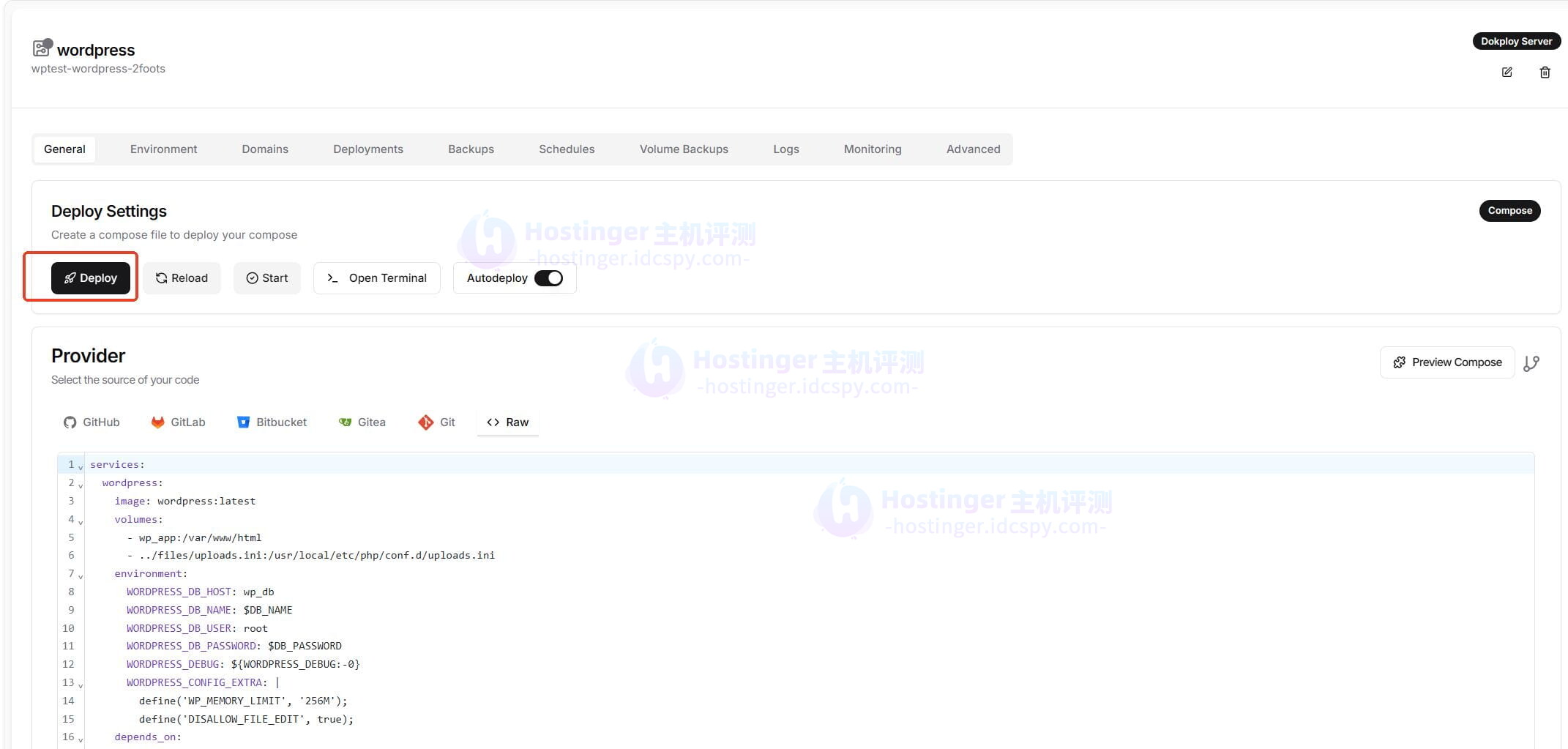The height and width of the screenshot is (749, 1568).
Task: Click the reload icon on the Reload button
Action: [161, 277]
